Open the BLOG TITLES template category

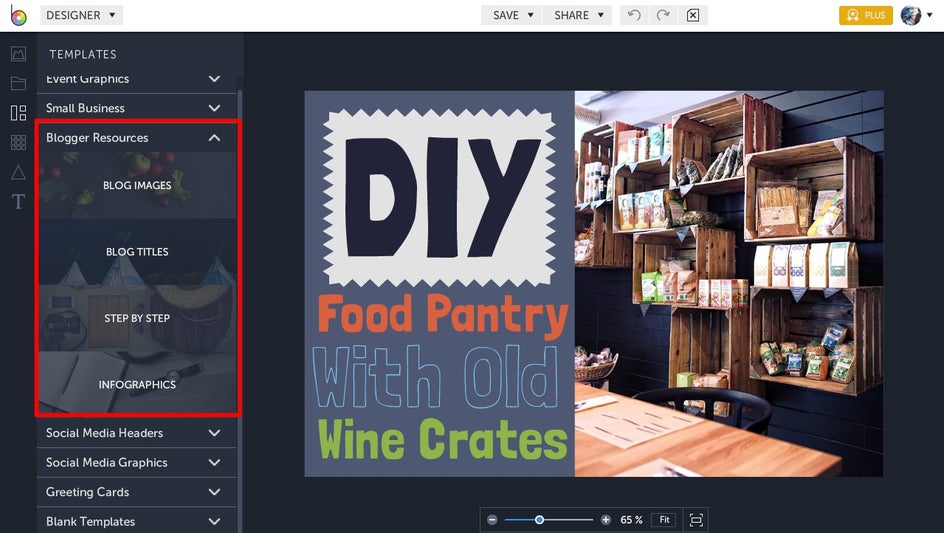point(137,252)
